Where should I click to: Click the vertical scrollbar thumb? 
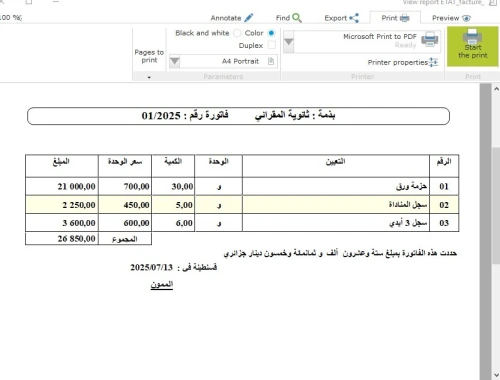point(496,205)
